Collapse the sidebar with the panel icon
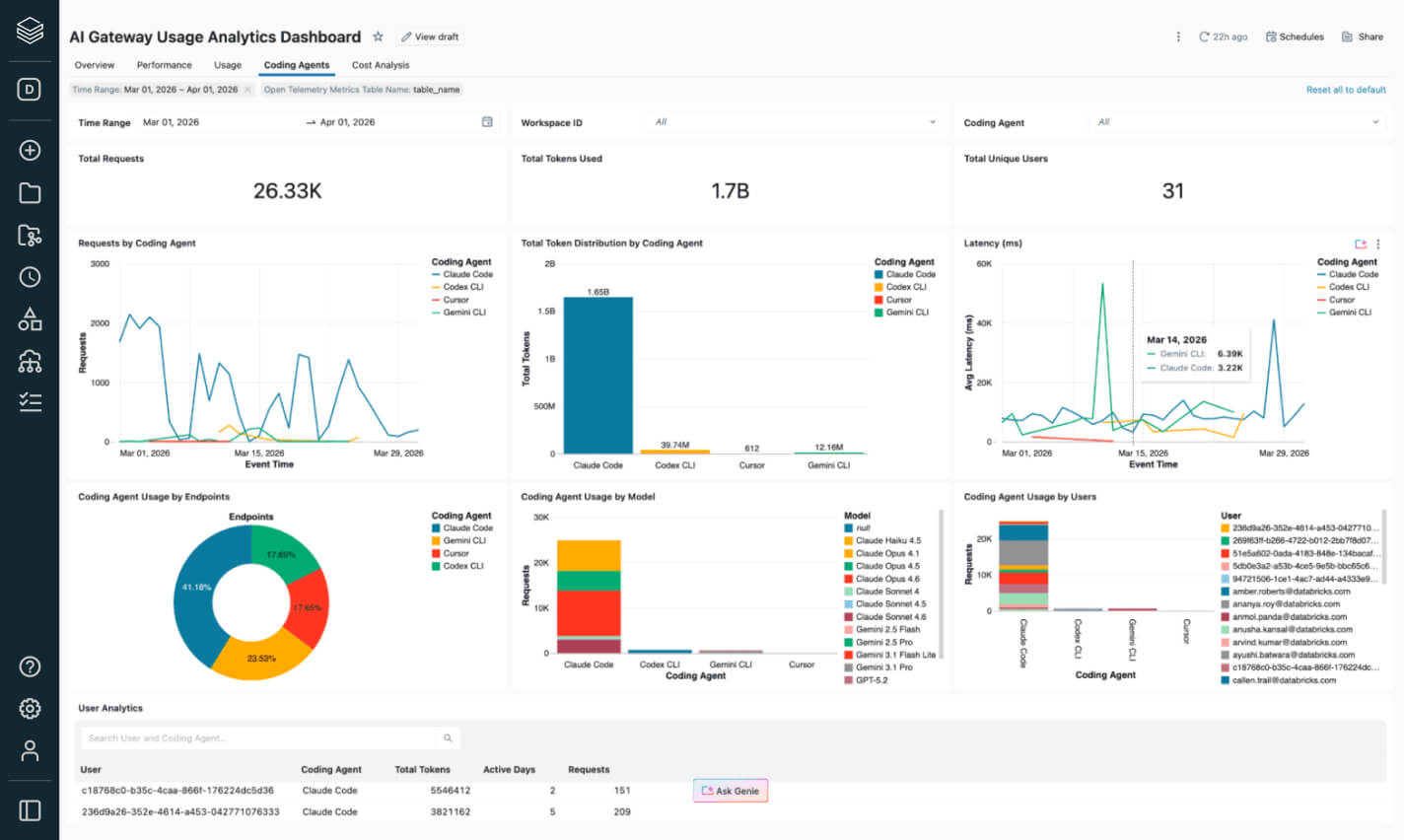Viewport: 1404px width, 840px height. (x=30, y=810)
